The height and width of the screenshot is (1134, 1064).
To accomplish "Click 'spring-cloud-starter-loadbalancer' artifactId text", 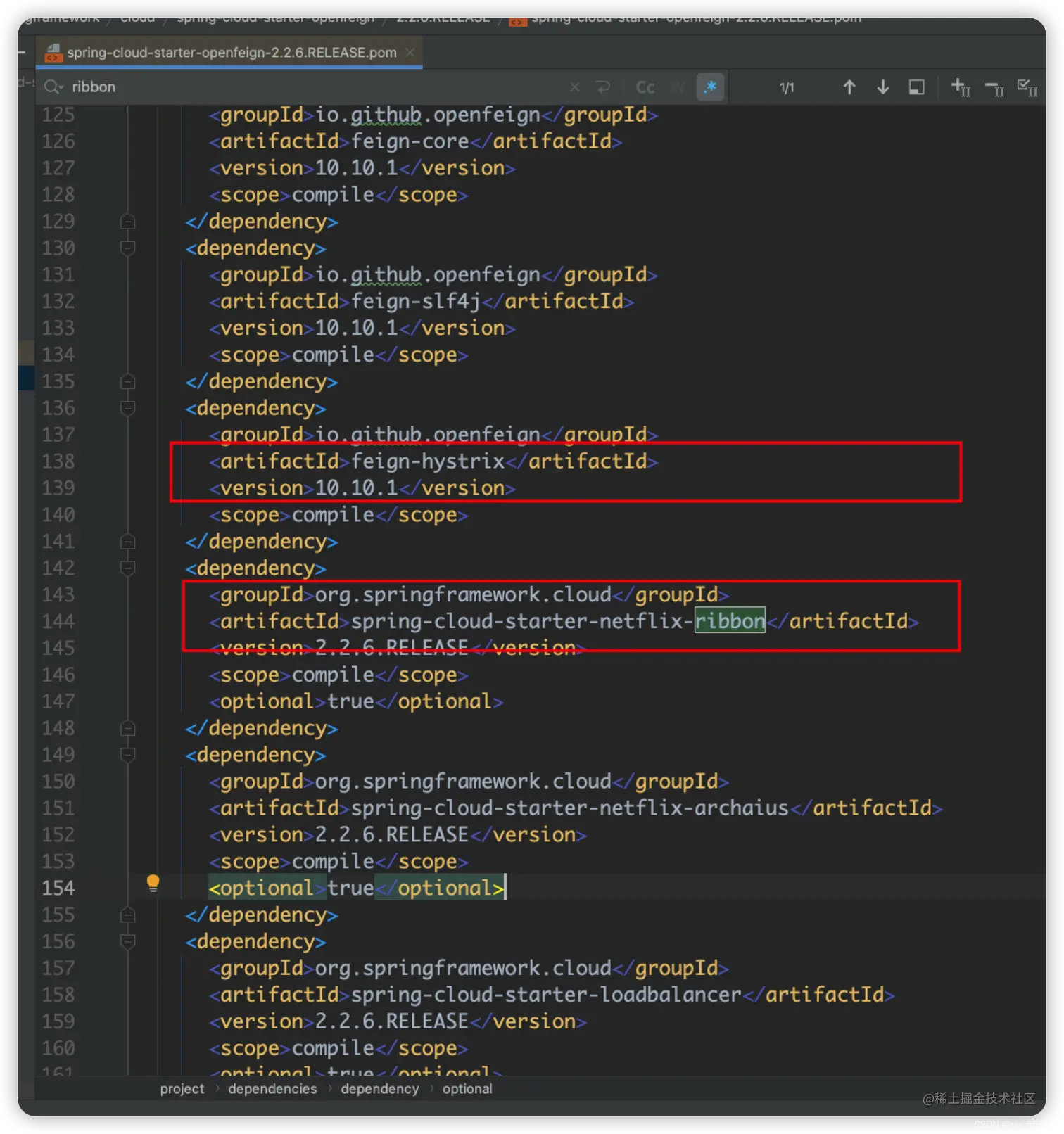I will (x=546, y=995).
